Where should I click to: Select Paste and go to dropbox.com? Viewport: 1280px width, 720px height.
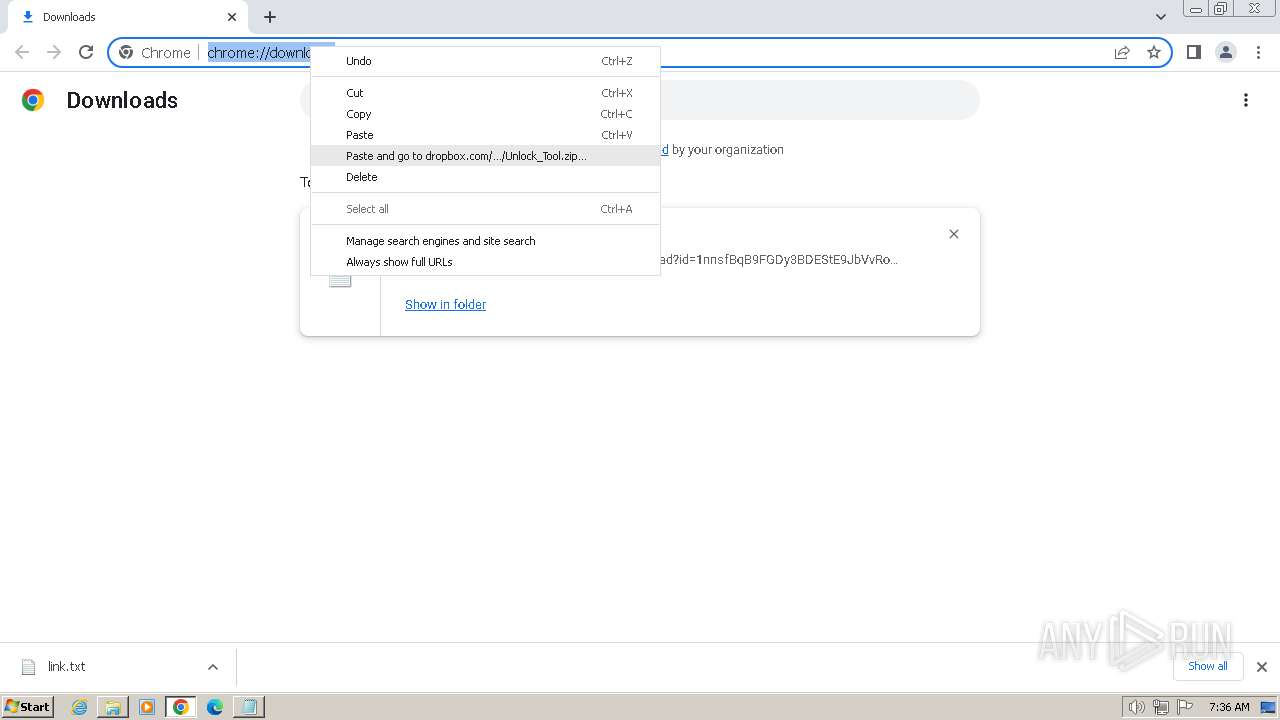485,156
